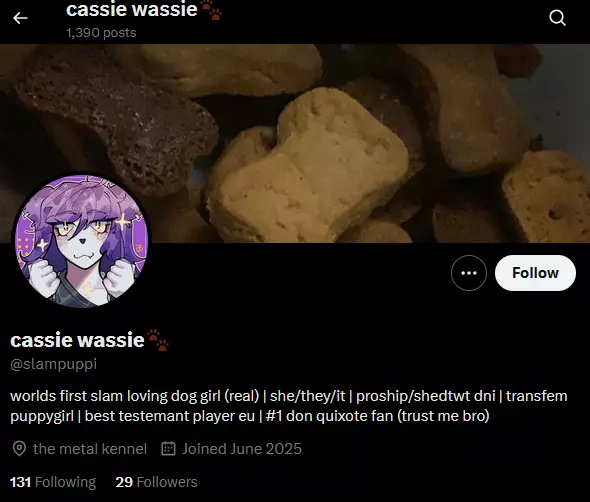Click the large cassie wassie display name
The image size is (590, 502).
pyautogui.click(x=77, y=340)
